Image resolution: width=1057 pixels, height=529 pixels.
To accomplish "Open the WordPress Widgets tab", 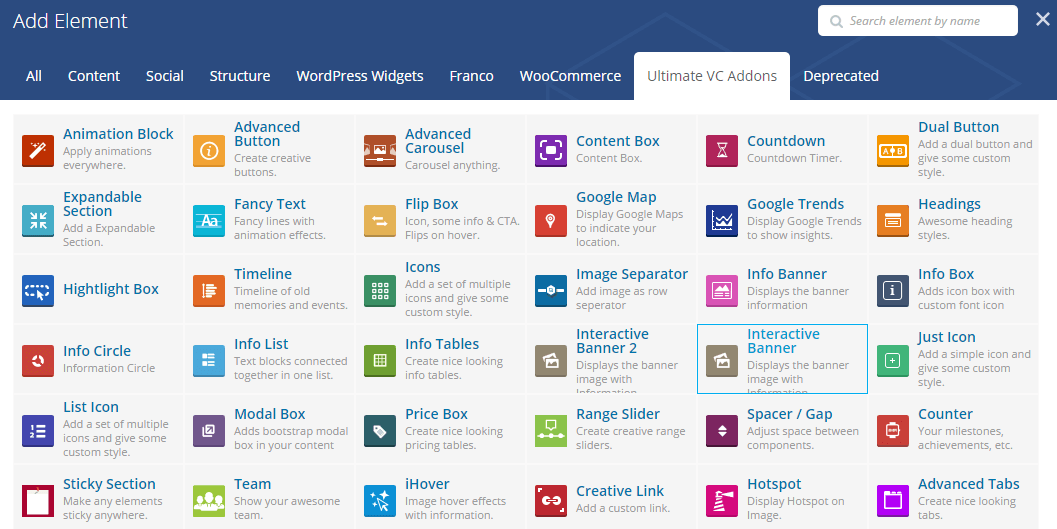I will 360,76.
